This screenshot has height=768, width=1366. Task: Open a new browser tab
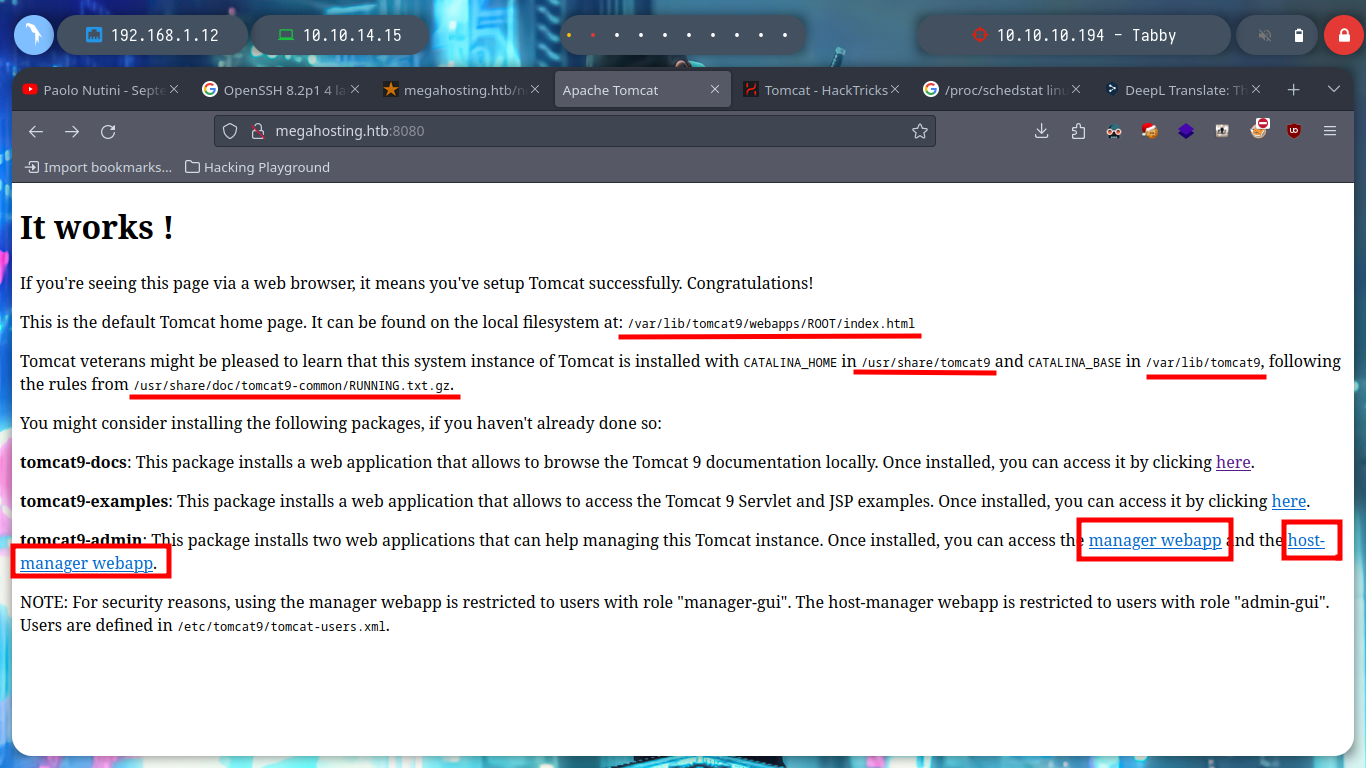tap(1293, 90)
